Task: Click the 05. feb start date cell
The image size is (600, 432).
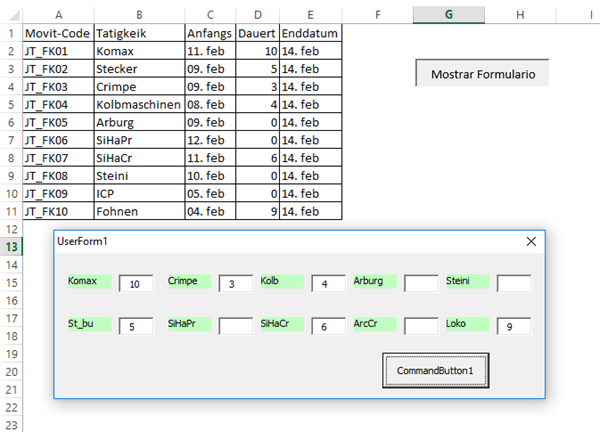Action: pyautogui.click(x=210, y=194)
